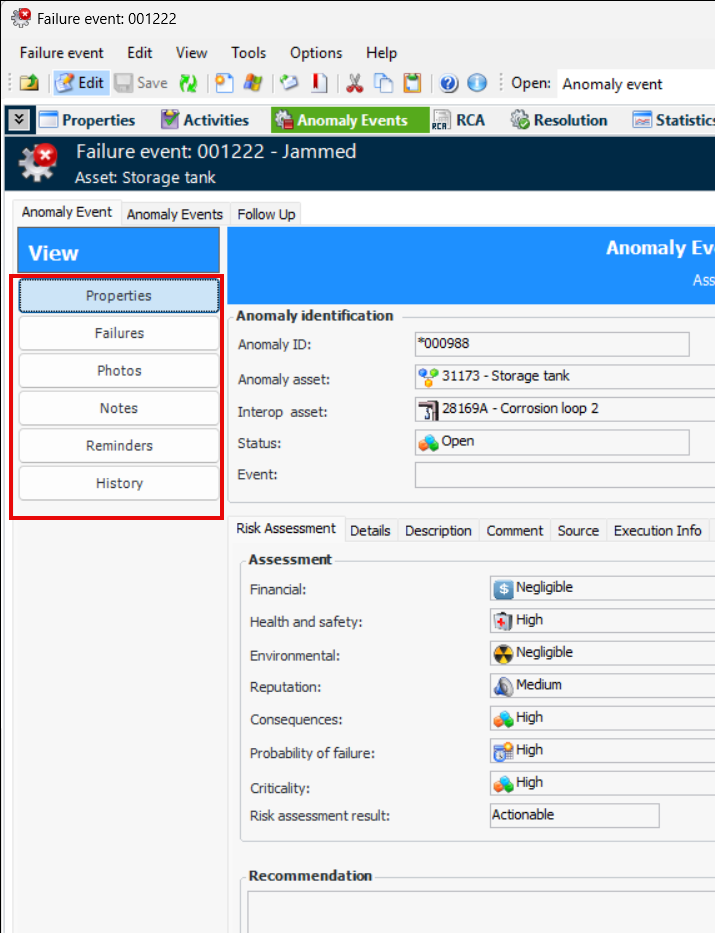715x933 pixels.
Task: Select the Anomaly Event sub-tab
Action: pyautogui.click(x=67, y=212)
